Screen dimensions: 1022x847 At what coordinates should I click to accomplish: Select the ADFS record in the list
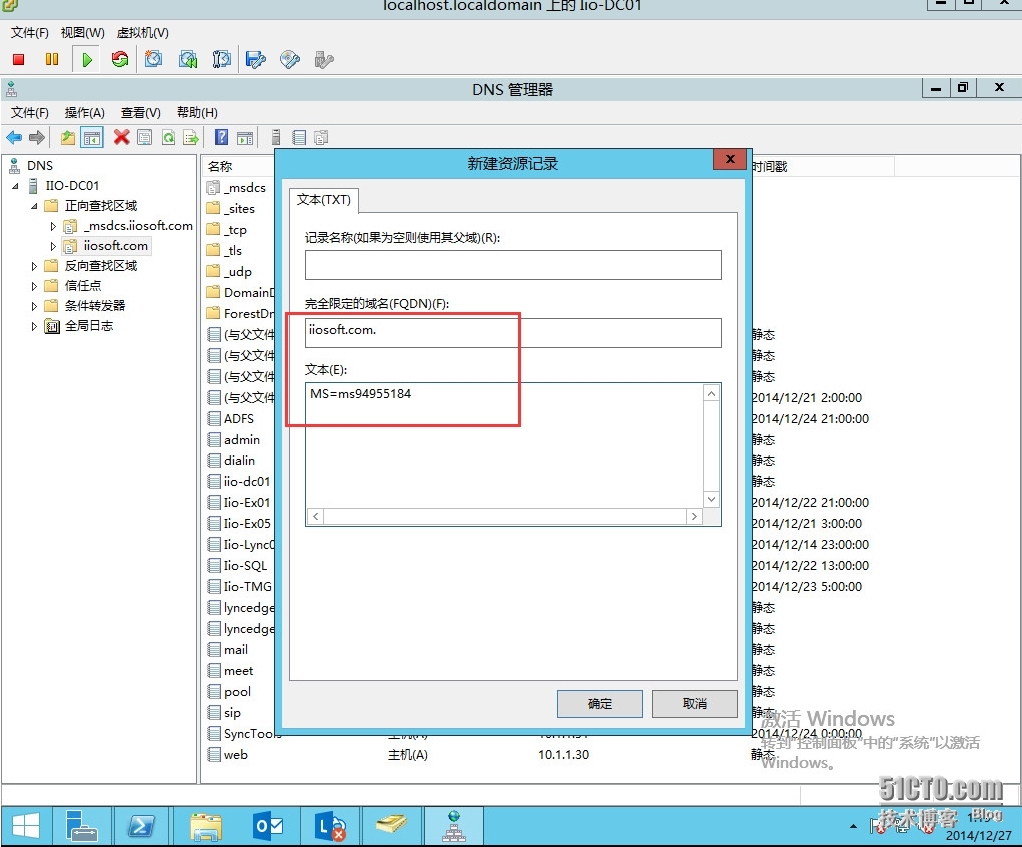231,418
